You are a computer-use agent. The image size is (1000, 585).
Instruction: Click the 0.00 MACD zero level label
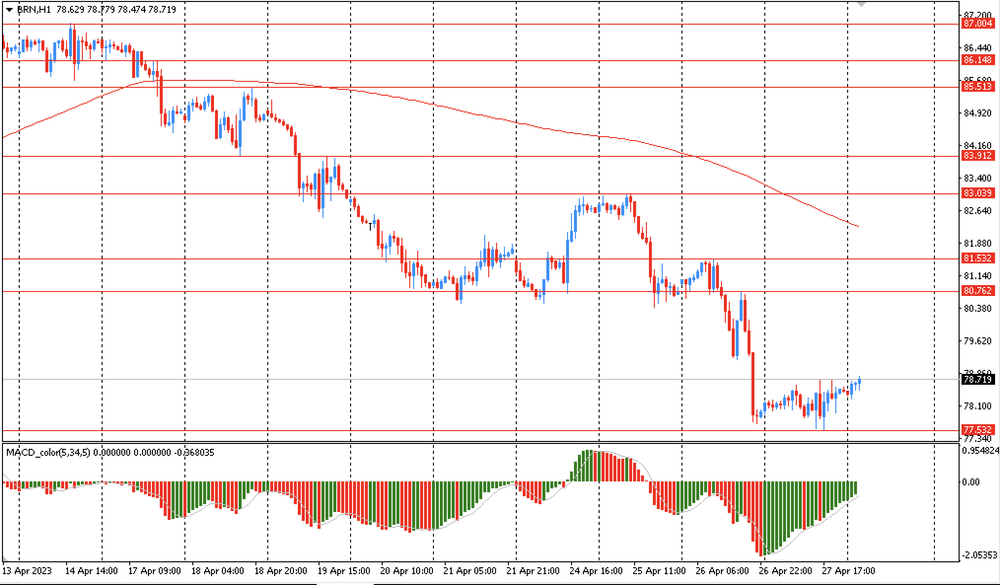click(971, 482)
